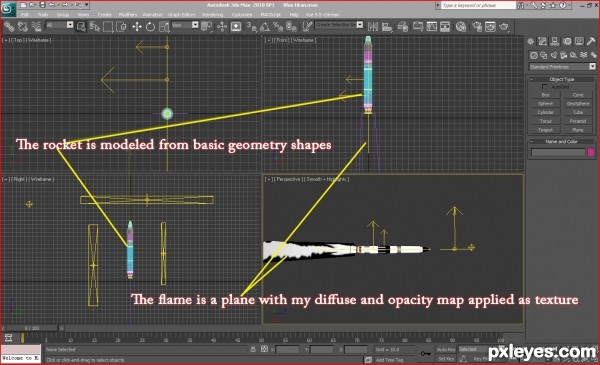Enable the AutoGrid checkbox
The image size is (600, 365).
tap(545, 87)
